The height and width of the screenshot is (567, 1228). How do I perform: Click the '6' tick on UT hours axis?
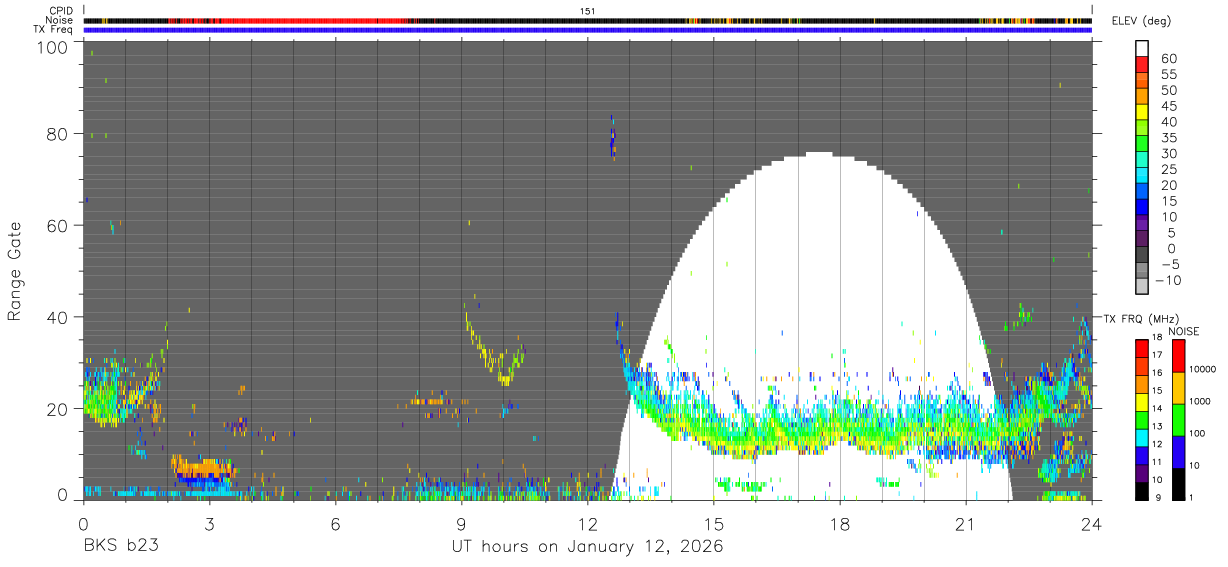point(335,524)
